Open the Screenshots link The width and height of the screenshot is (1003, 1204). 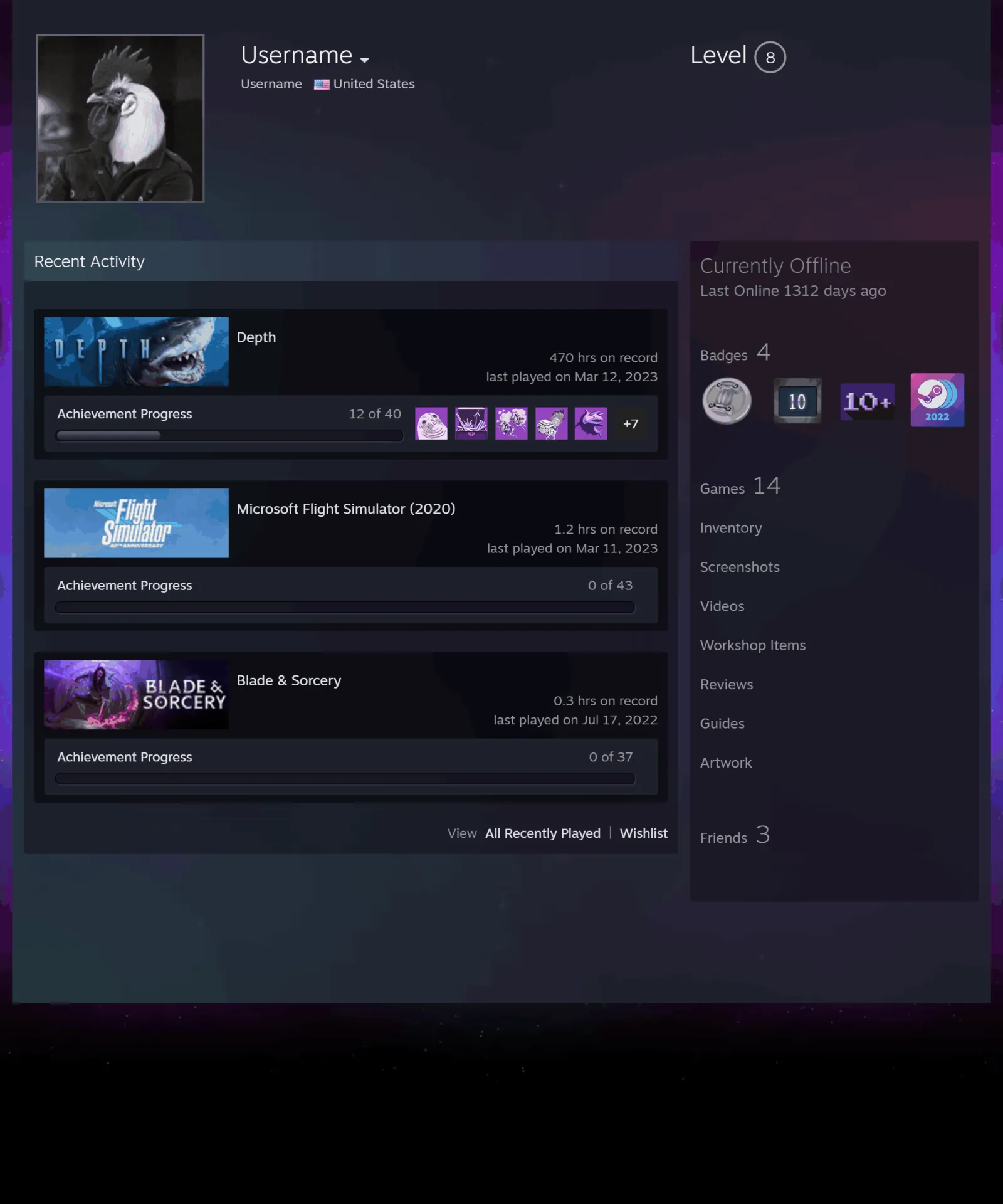(740, 567)
